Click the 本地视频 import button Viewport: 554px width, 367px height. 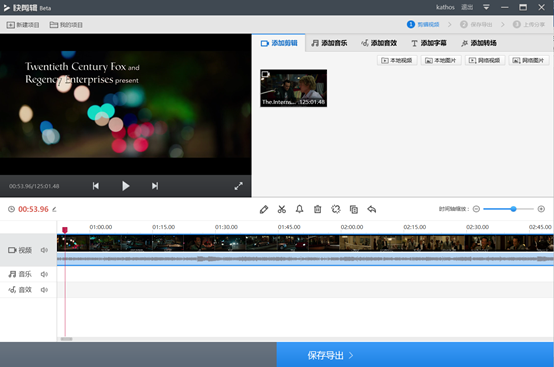[397, 60]
